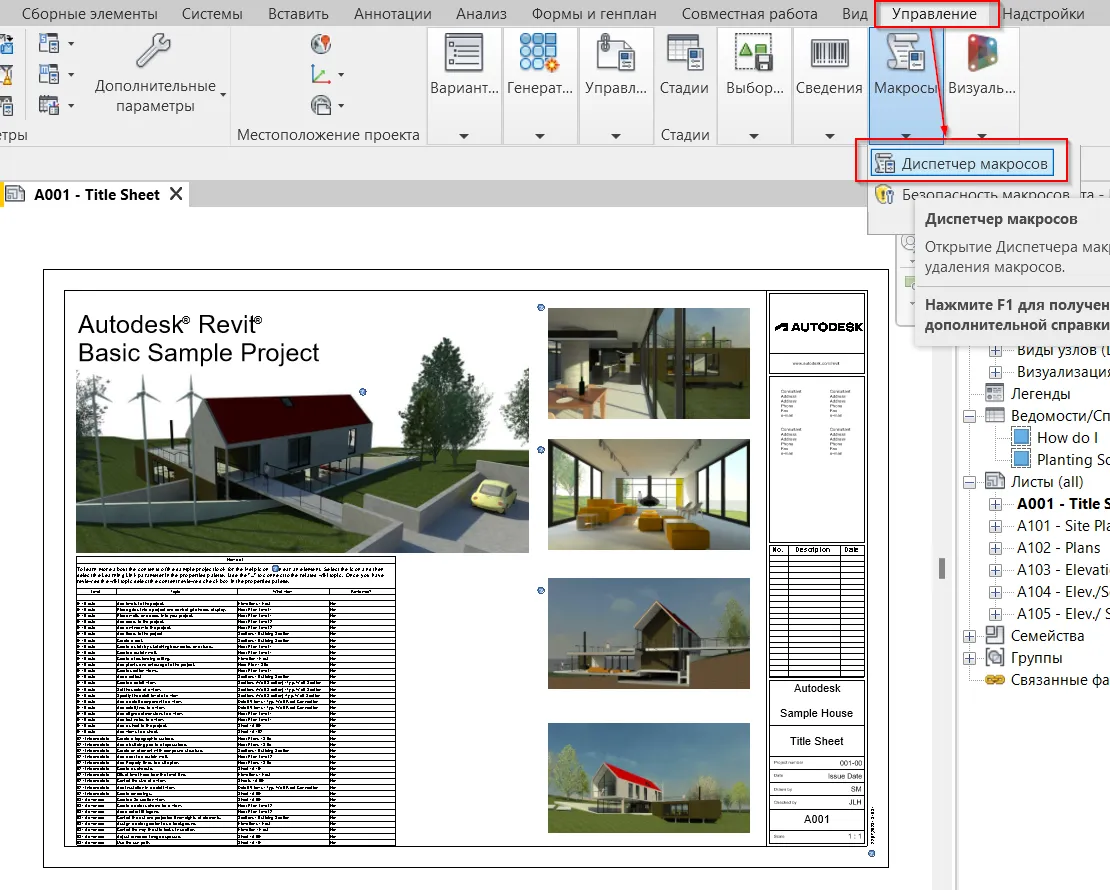Screen dimensions: 1110x890
Task: Switch to the Вставить ribbon tab
Action: [x=298, y=13]
